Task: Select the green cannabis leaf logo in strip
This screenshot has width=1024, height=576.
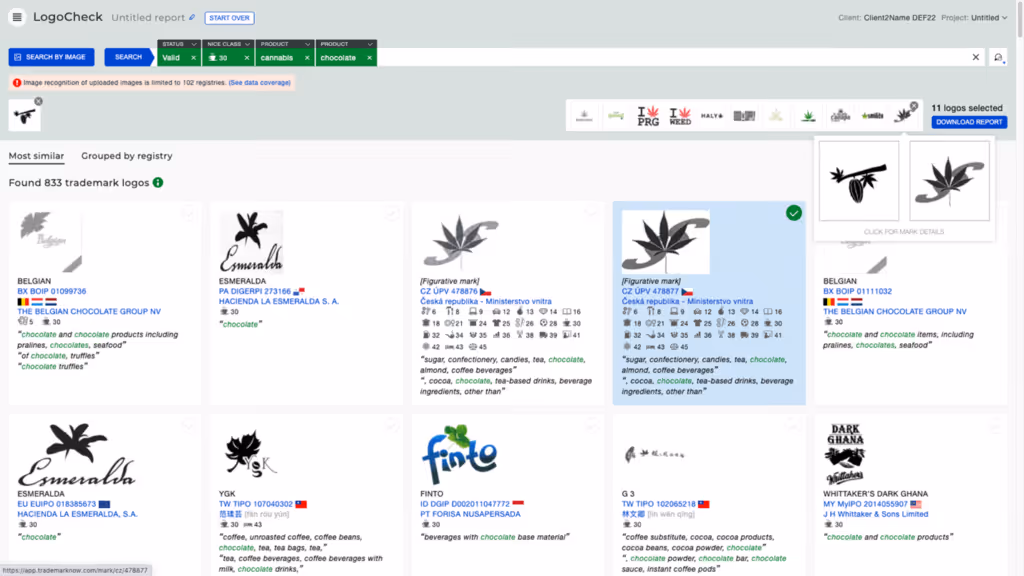Action: pos(808,116)
